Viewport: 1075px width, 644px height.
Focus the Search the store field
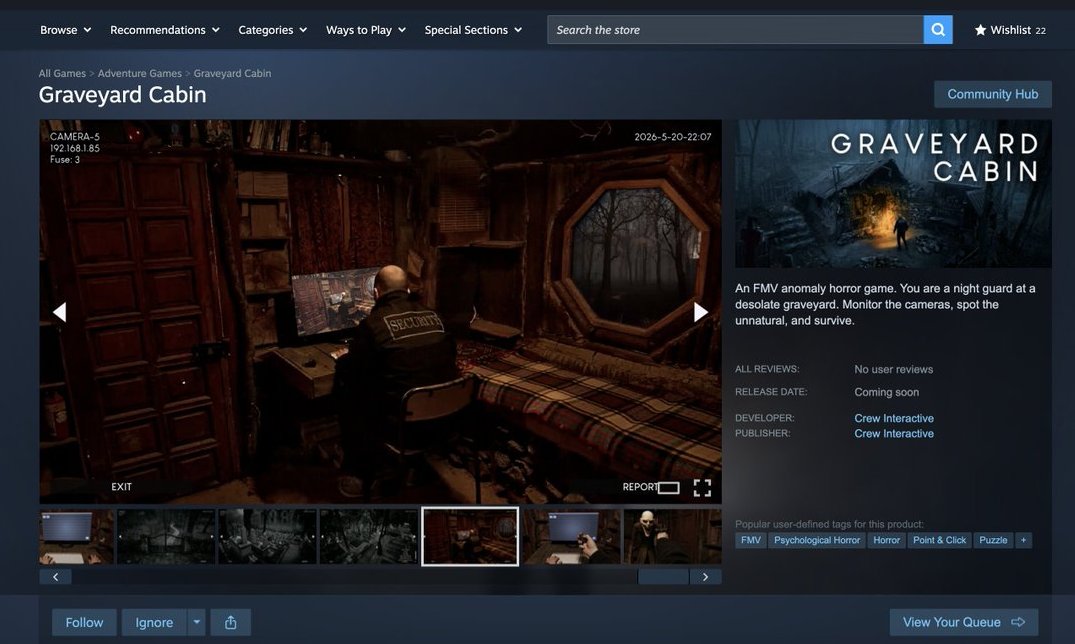(x=735, y=29)
